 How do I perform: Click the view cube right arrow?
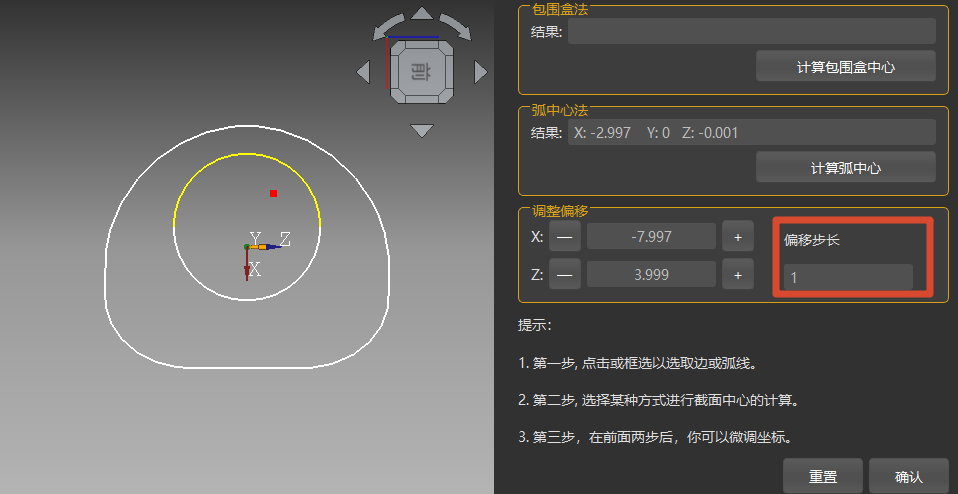pyautogui.click(x=481, y=72)
